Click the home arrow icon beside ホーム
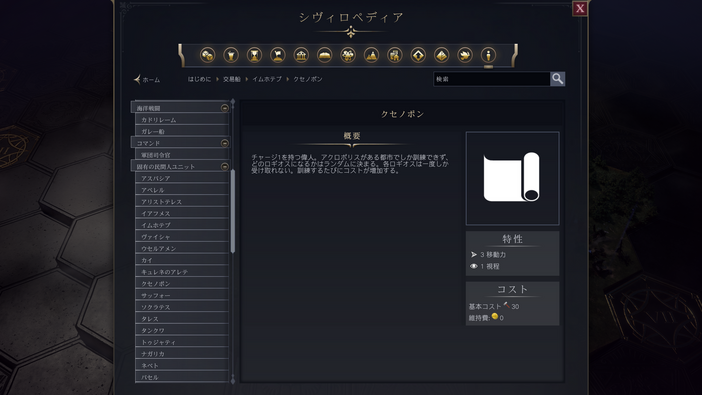This screenshot has height=395, width=702. [x=137, y=79]
